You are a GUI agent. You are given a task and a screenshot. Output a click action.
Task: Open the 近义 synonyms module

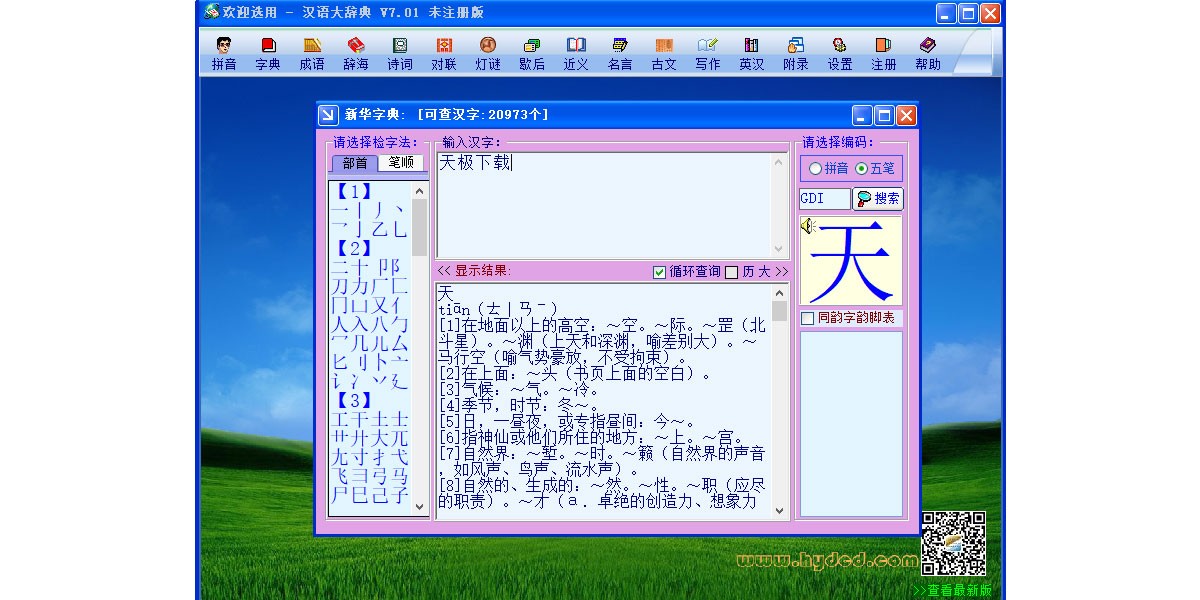pos(576,54)
